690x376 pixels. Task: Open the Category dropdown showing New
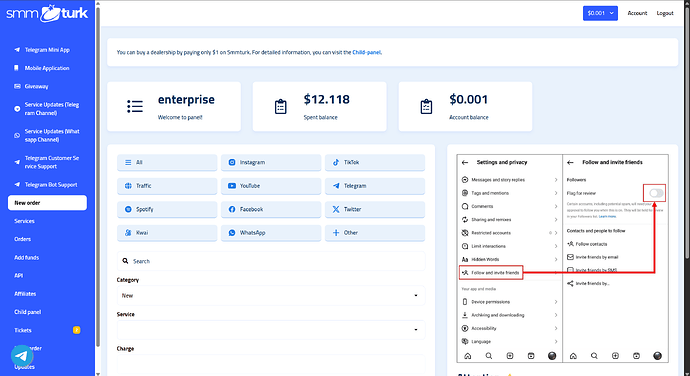271,295
